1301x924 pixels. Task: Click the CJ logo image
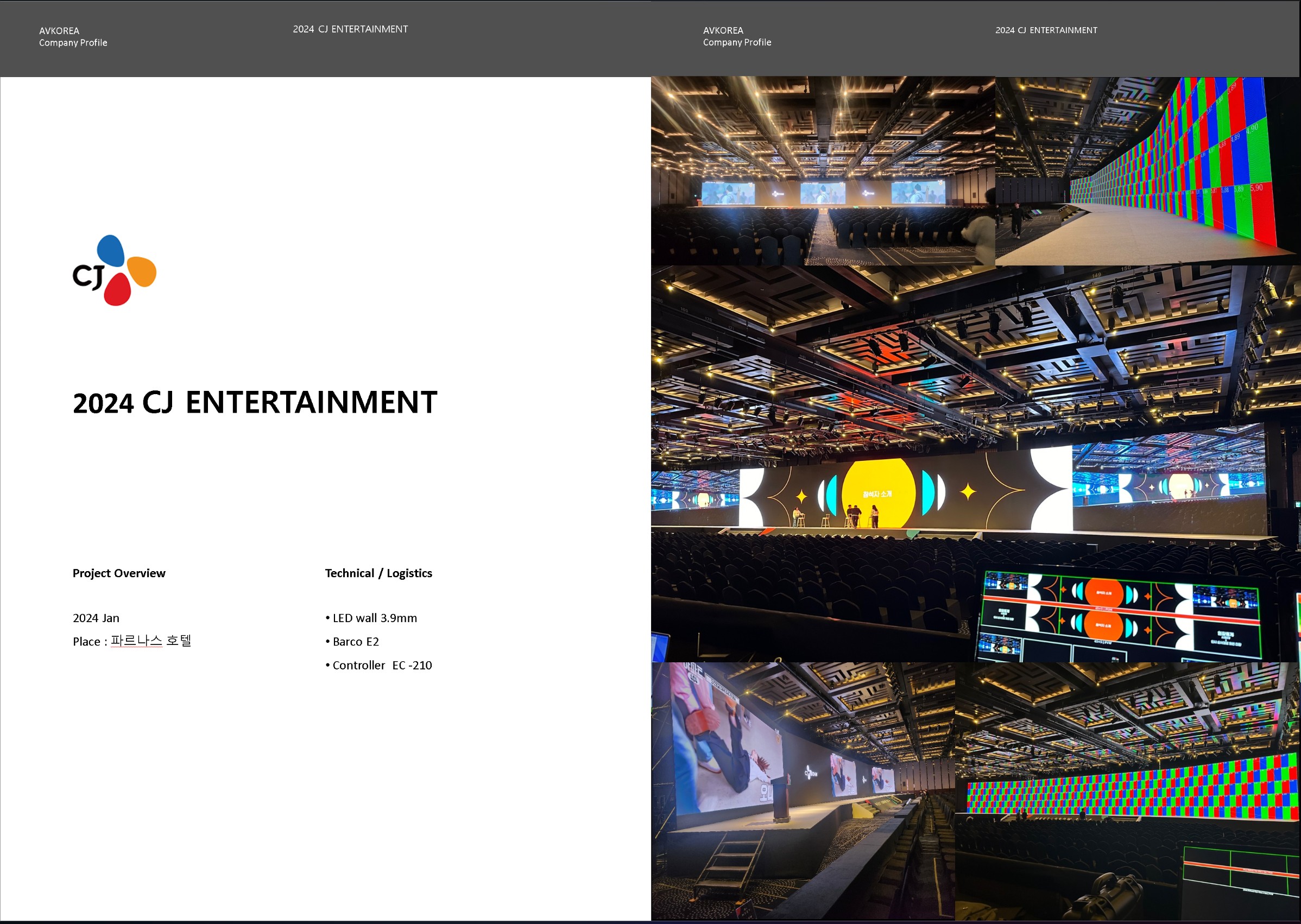tap(115, 270)
